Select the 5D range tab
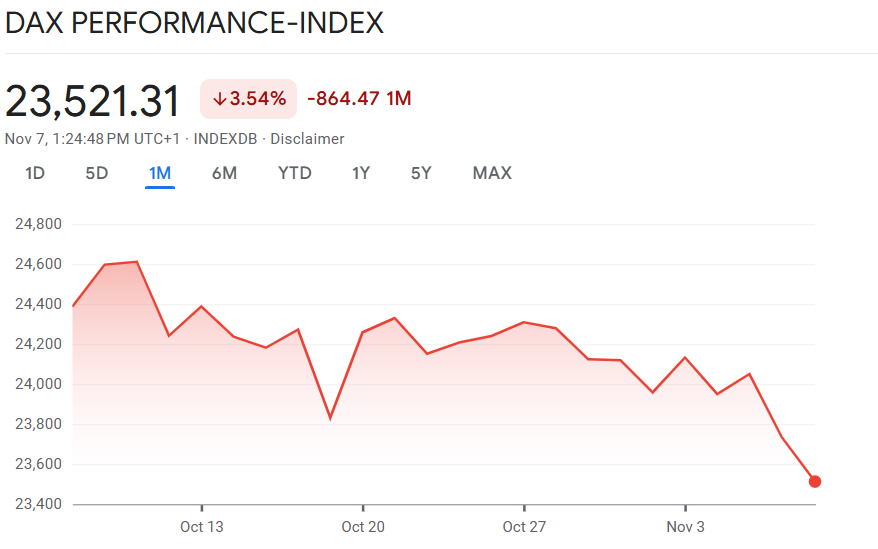The height and width of the screenshot is (549, 878). [x=97, y=173]
